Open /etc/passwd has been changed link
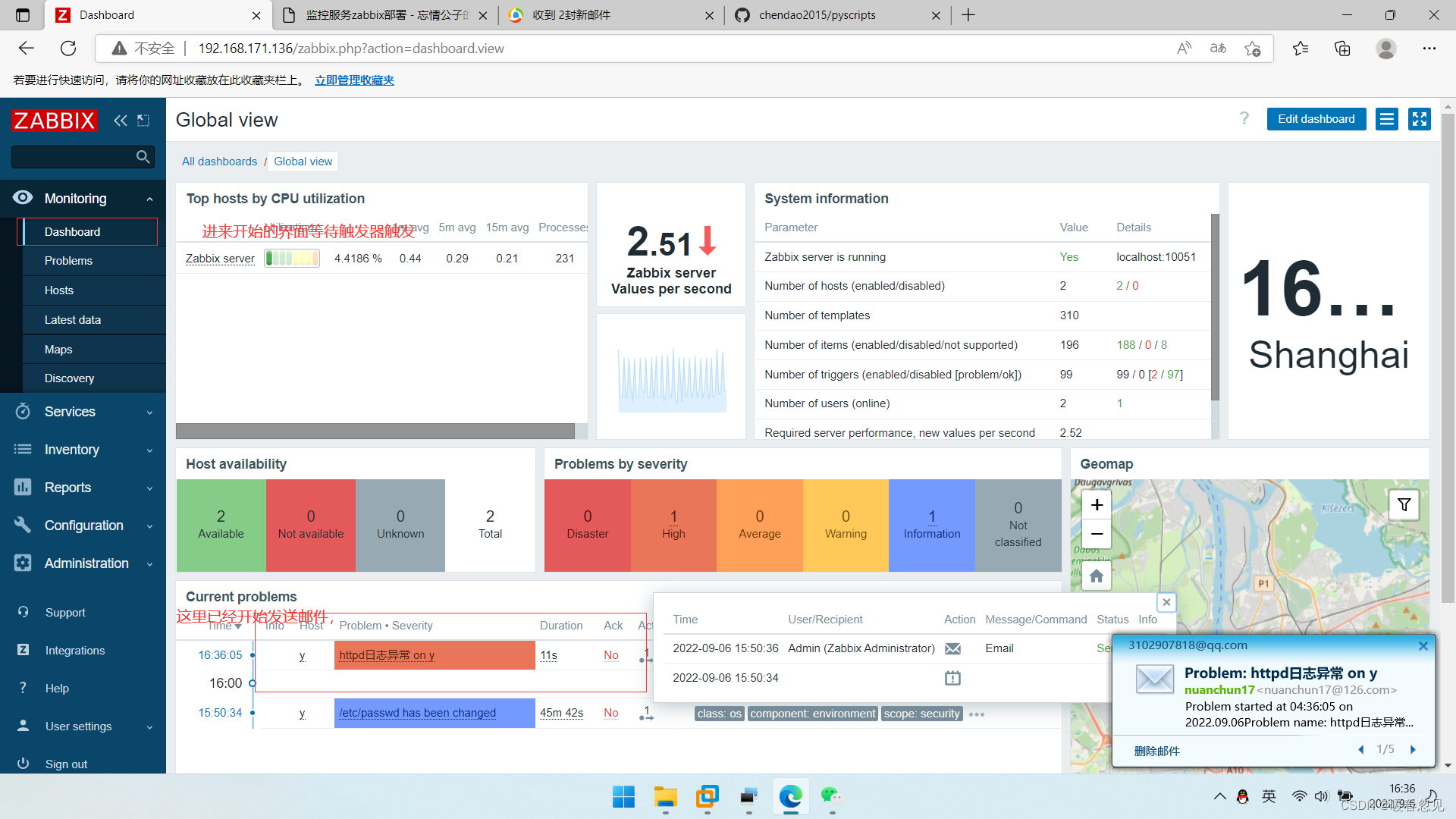Image resolution: width=1456 pixels, height=819 pixels. [x=417, y=713]
